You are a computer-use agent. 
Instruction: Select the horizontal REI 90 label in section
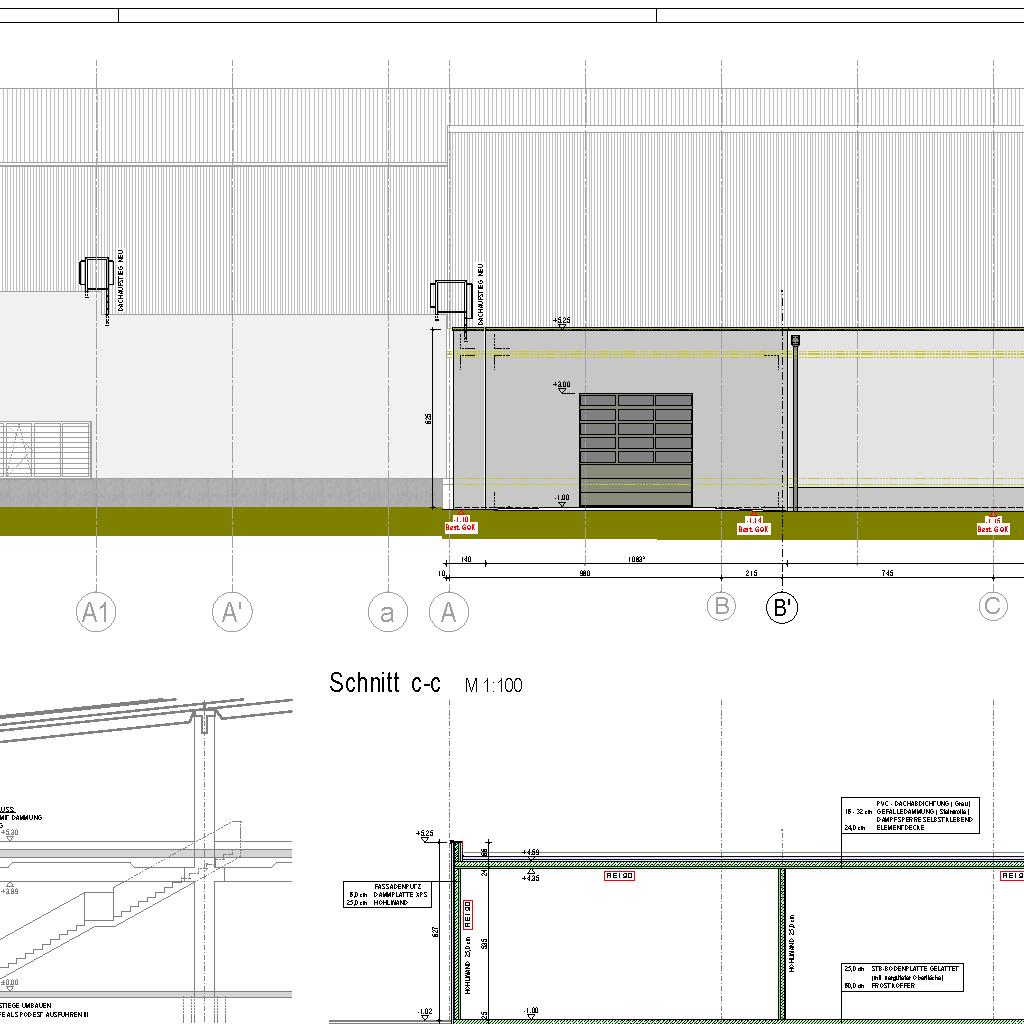pyautogui.click(x=619, y=876)
